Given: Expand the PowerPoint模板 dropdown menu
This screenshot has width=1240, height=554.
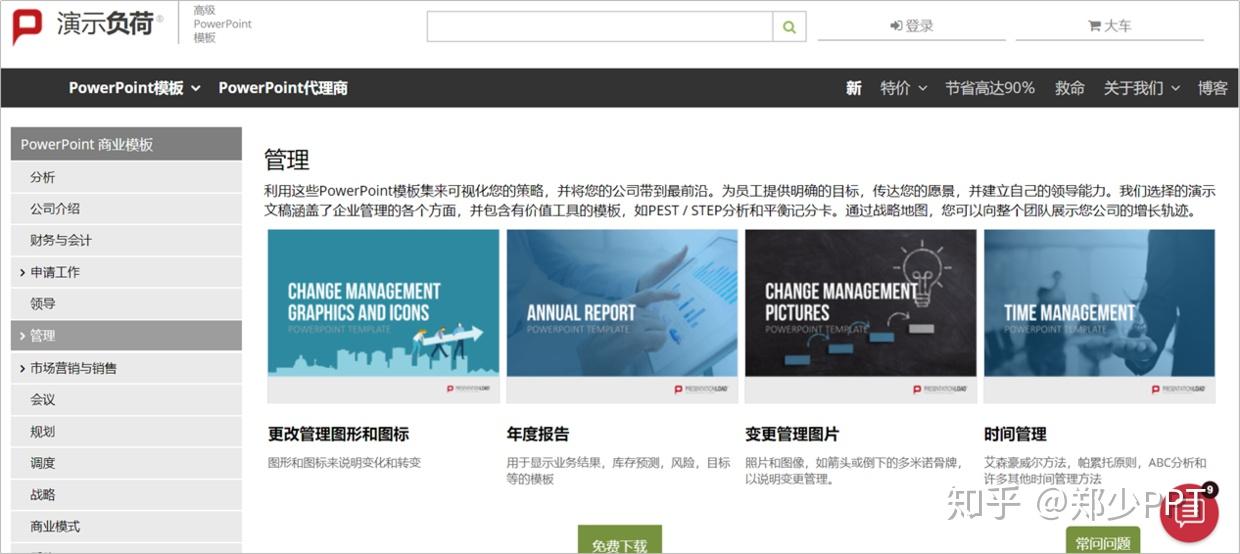Looking at the screenshot, I should pos(135,88).
